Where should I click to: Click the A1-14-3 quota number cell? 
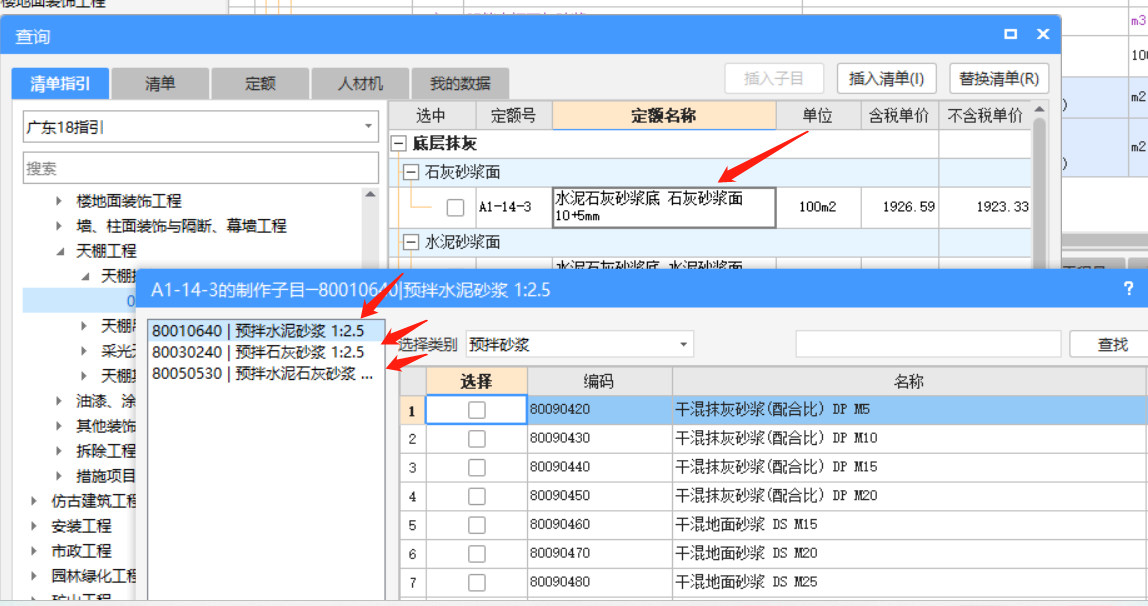tap(513, 207)
